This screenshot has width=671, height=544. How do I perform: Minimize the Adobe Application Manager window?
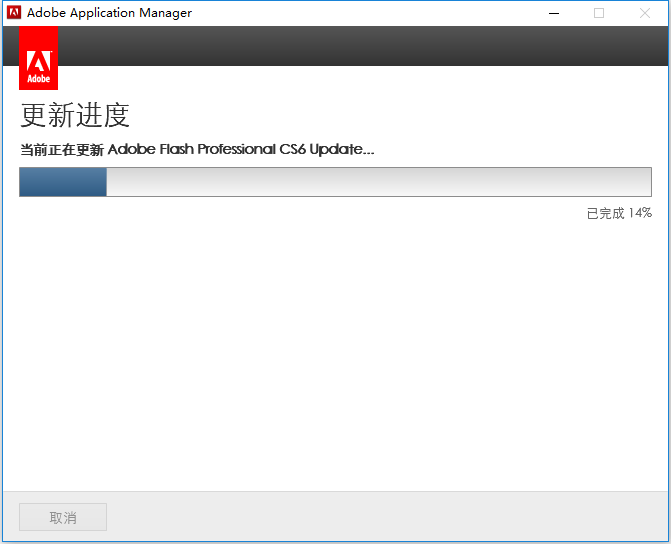coord(554,13)
